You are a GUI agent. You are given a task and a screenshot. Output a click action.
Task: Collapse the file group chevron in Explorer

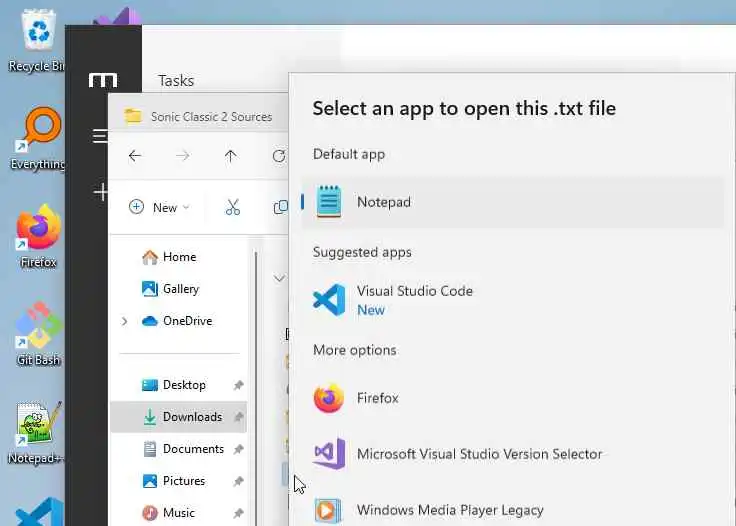[279, 279]
